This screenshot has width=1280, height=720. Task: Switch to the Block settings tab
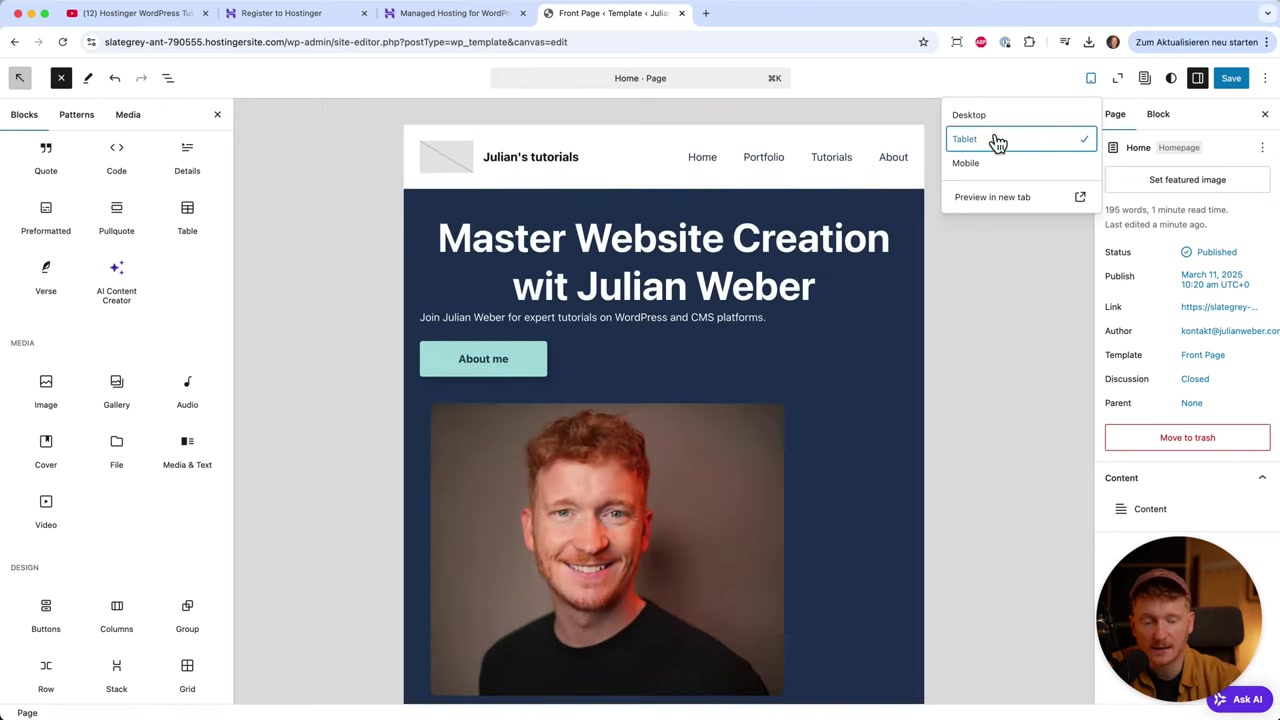pos(1158,114)
